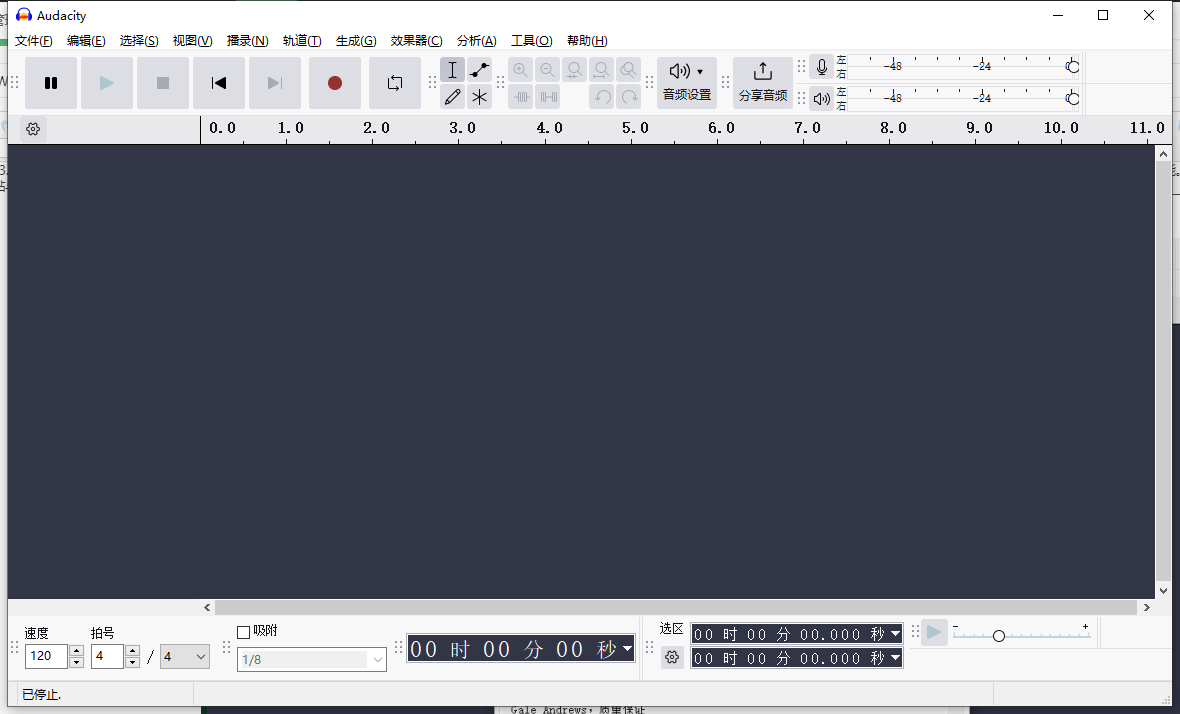Click the 拍号 numerator field showing 4

(x=107, y=656)
